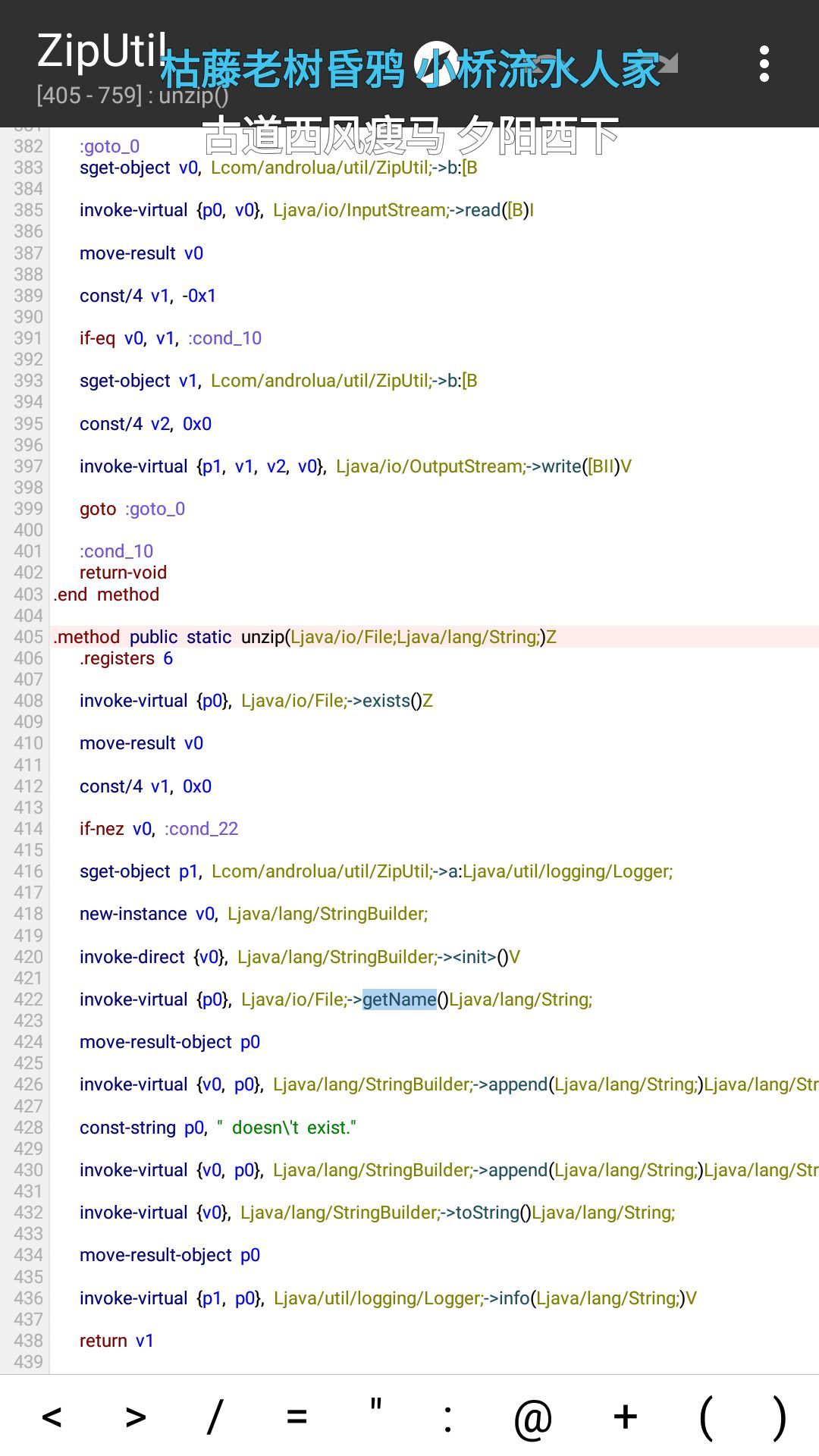The width and height of the screenshot is (819, 1456).
Task: Tap the StringBuilder;->toString() line
Action: (377, 1213)
